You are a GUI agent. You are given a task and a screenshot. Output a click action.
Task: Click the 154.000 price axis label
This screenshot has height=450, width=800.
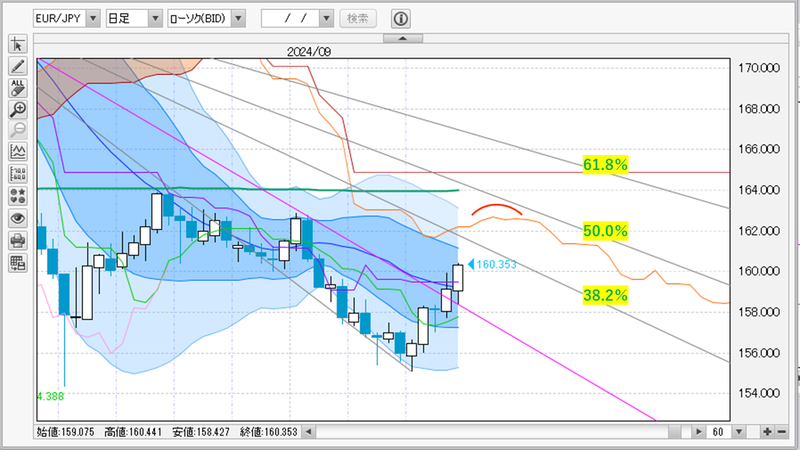[759, 393]
